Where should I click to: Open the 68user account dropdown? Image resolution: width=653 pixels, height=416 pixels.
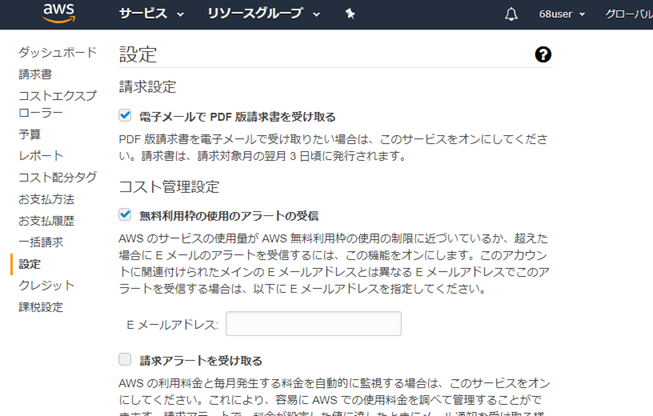(x=561, y=14)
